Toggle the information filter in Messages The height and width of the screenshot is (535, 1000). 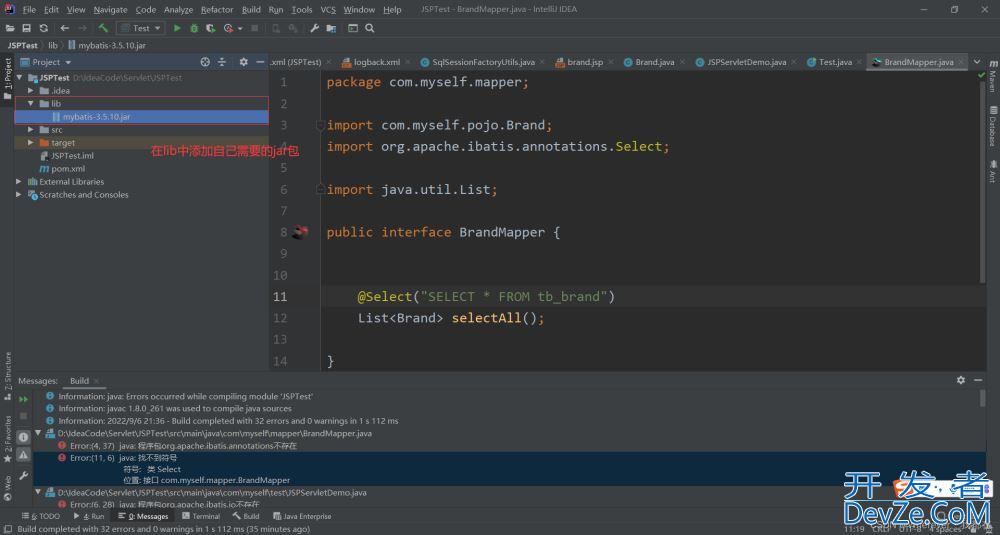click(24, 437)
